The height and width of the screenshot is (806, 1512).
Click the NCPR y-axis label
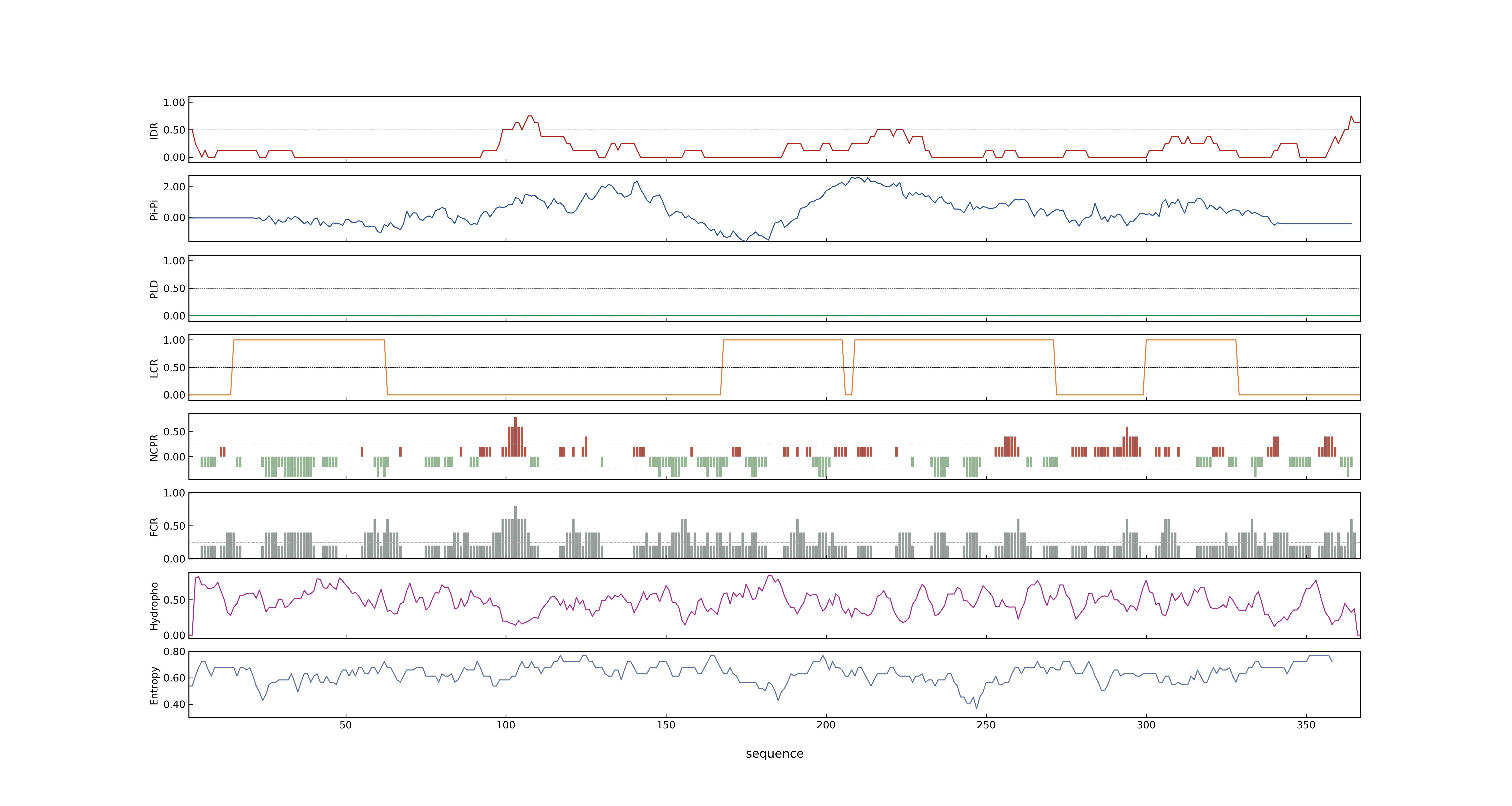click(x=154, y=447)
